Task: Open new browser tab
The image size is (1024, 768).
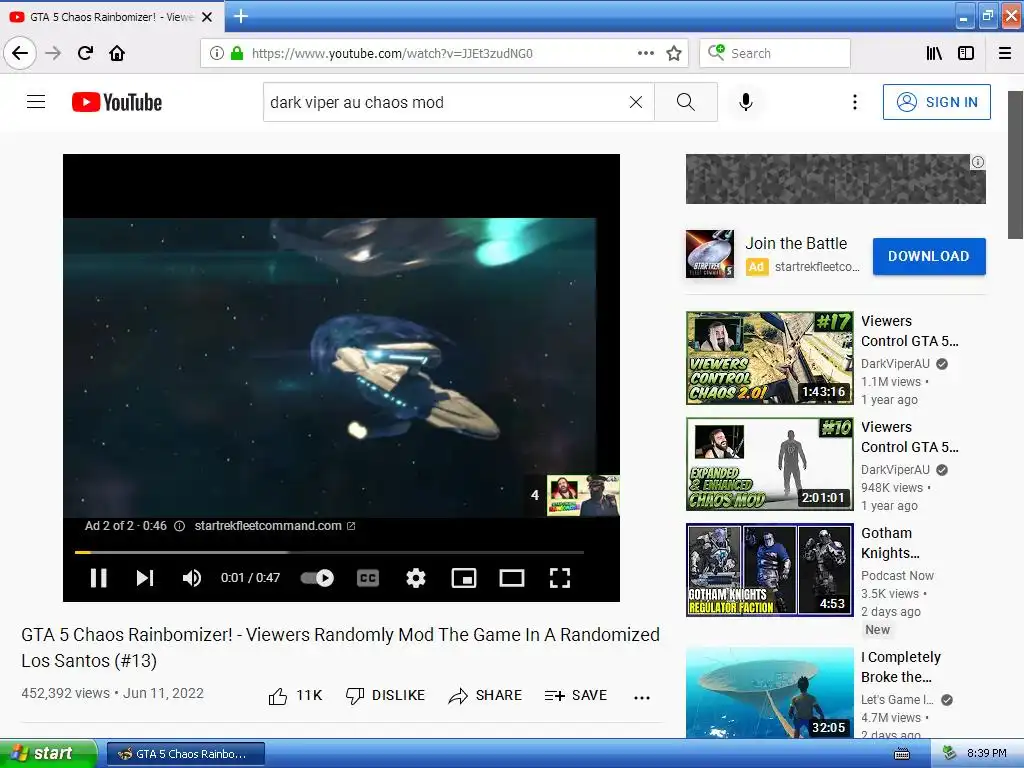Action: (x=241, y=16)
